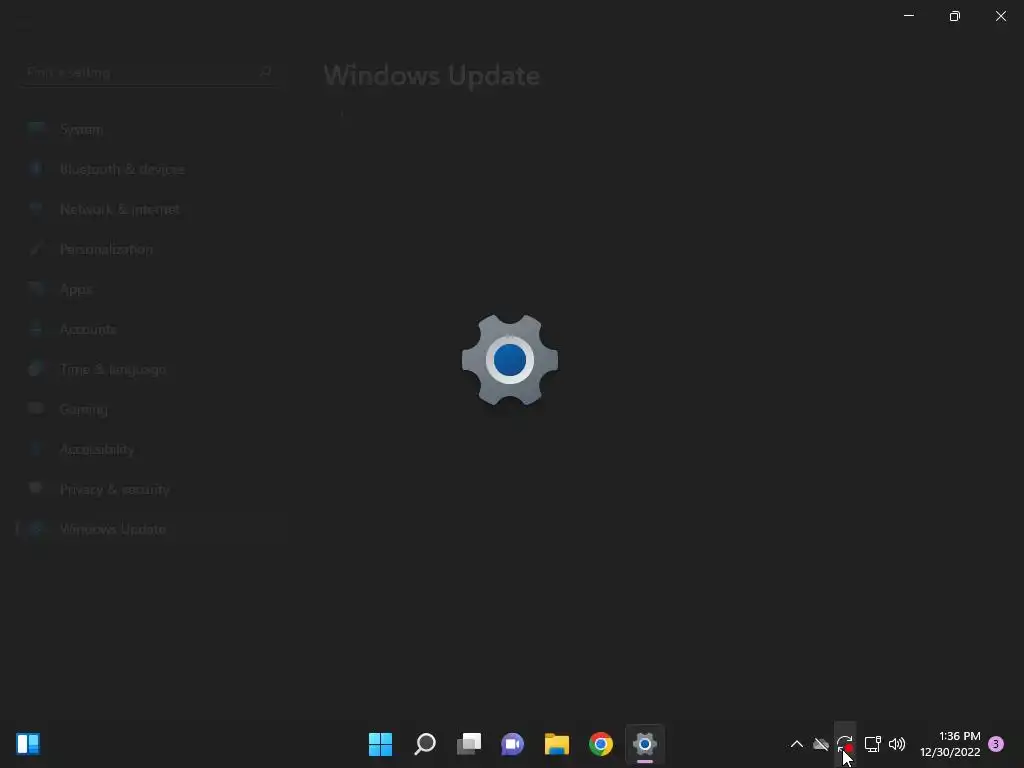Show hidden system tray icons
Screen dimensions: 1024x768
tap(797, 744)
